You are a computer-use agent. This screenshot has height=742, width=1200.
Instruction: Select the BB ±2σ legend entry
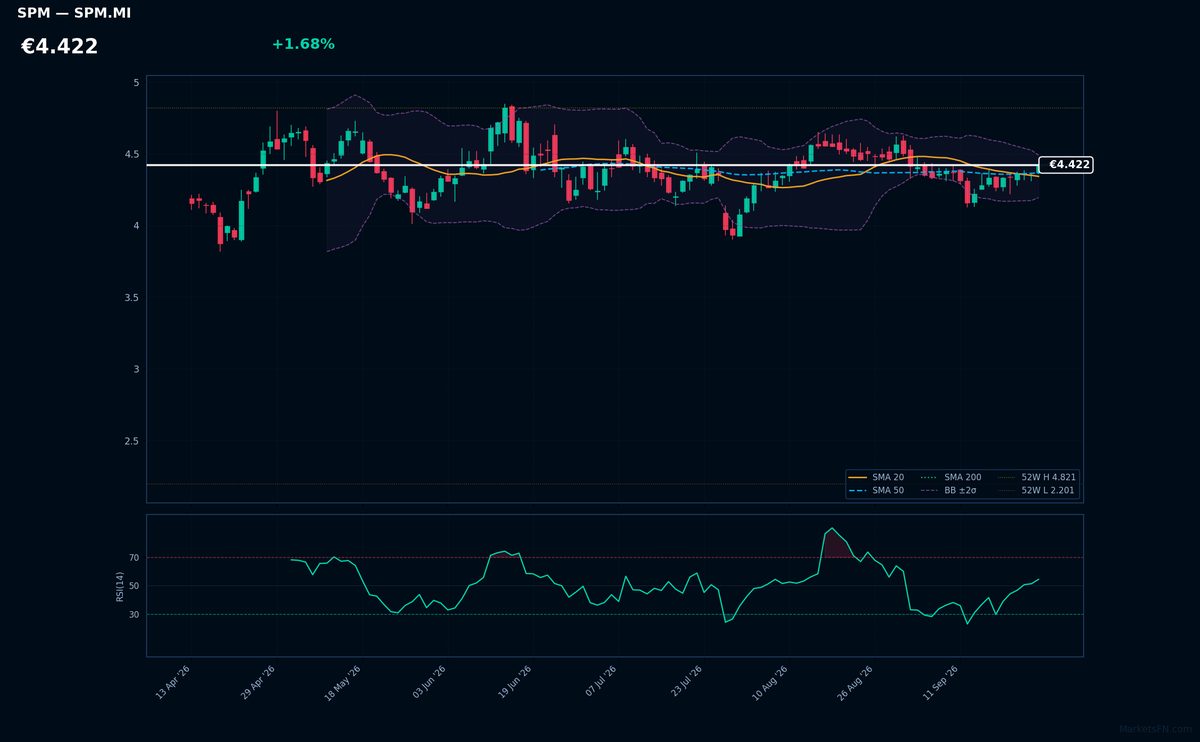(951, 491)
